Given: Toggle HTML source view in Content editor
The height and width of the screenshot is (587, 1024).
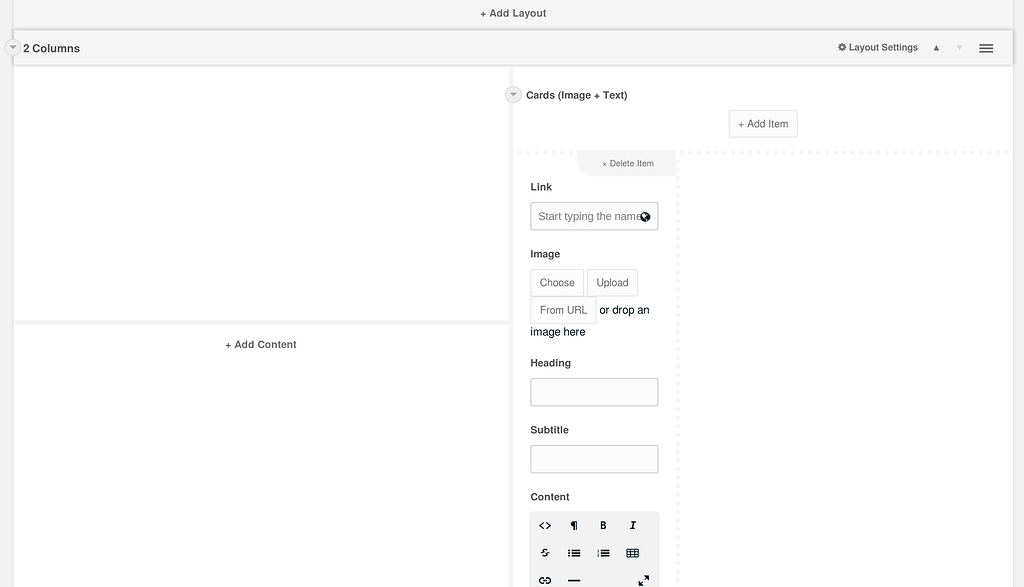Looking at the screenshot, I should point(545,526).
